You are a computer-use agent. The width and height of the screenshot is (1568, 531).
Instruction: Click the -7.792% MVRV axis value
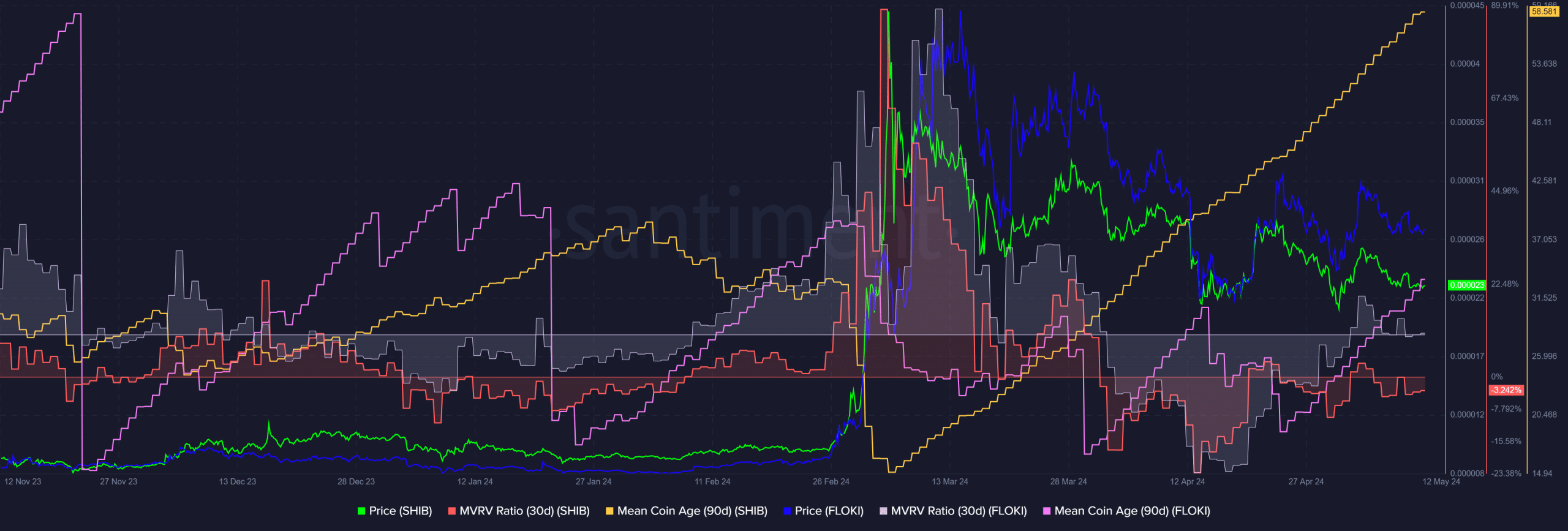tap(1506, 409)
